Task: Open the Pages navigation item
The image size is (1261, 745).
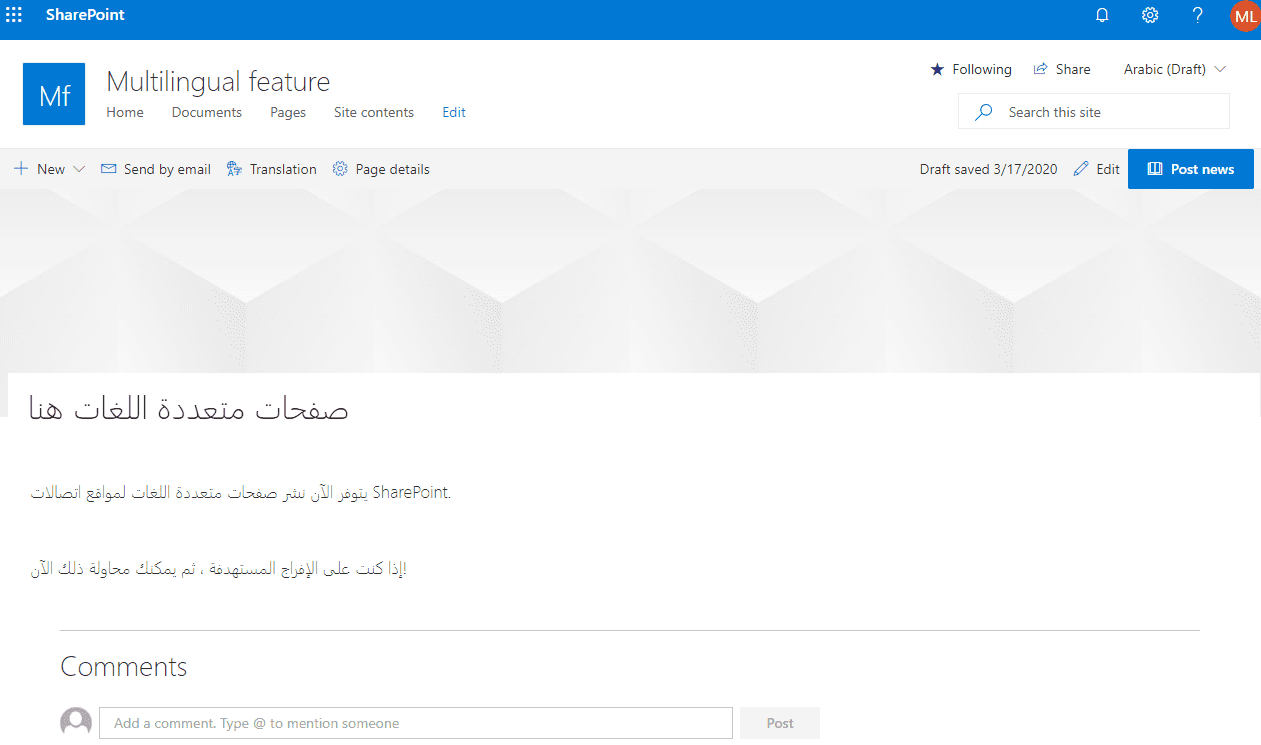Action: click(x=288, y=112)
